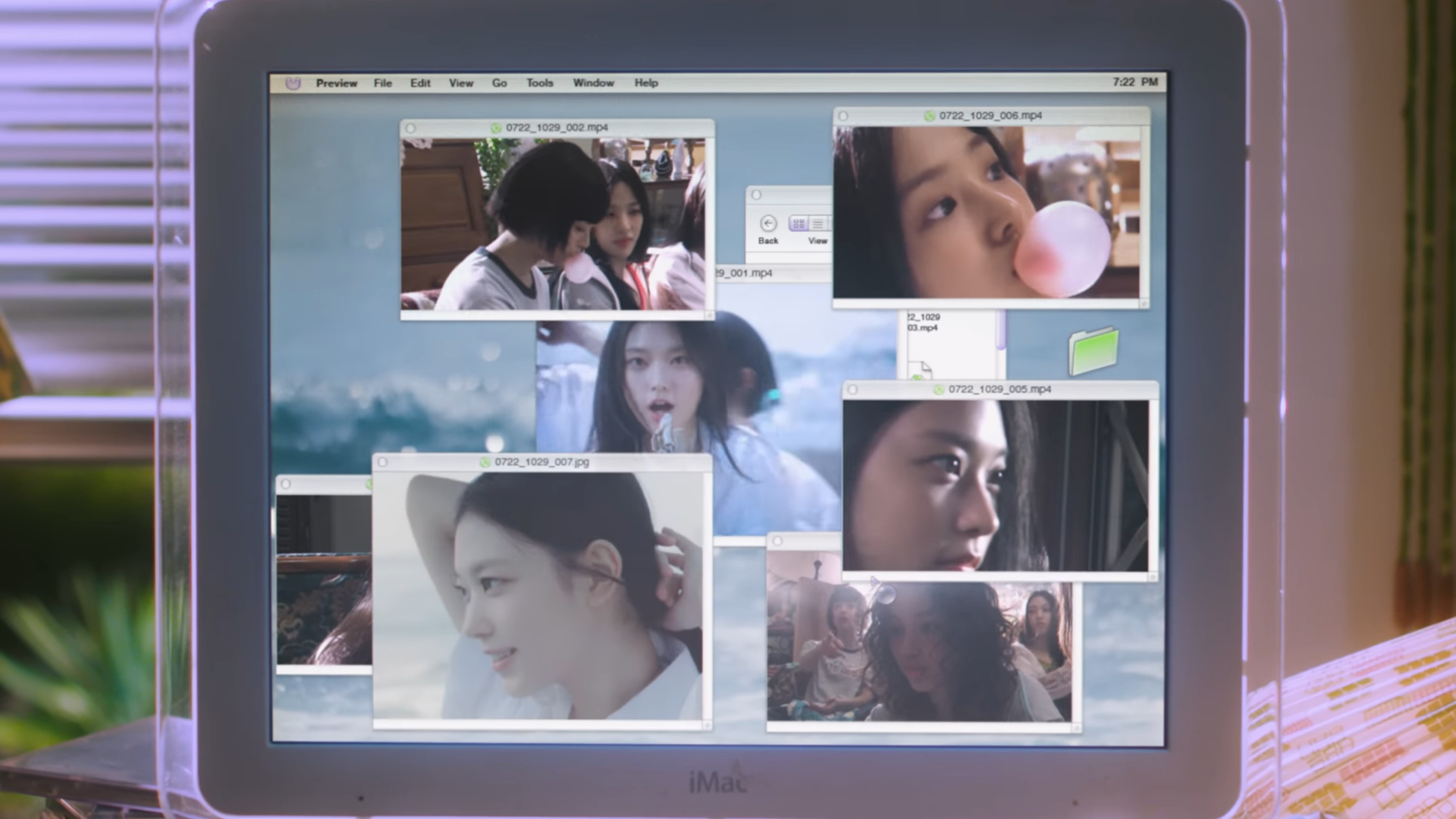Viewport: 1456px width, 819px height.
Task: Click the bubble gum video in the 006.mp4 window
Action: 986,212
